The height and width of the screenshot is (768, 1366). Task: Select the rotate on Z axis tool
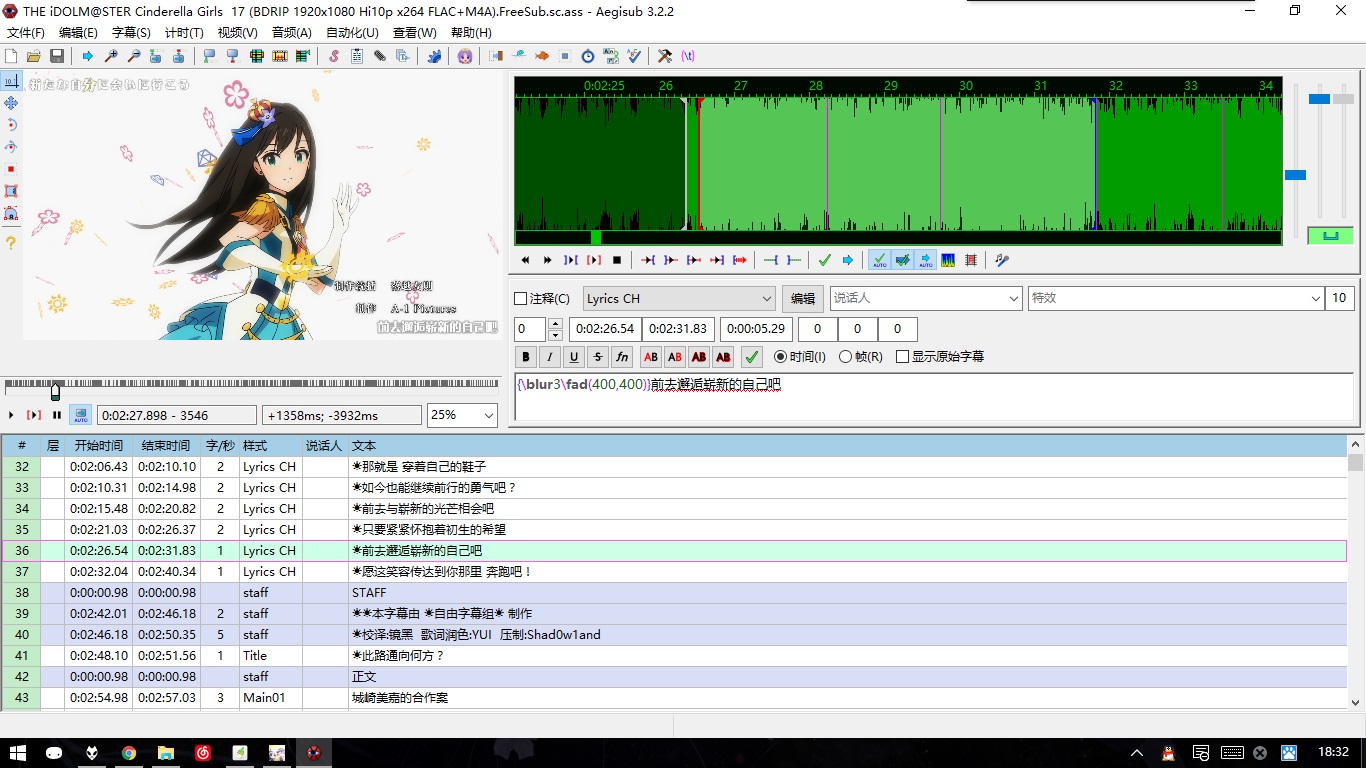click(11, 125)
